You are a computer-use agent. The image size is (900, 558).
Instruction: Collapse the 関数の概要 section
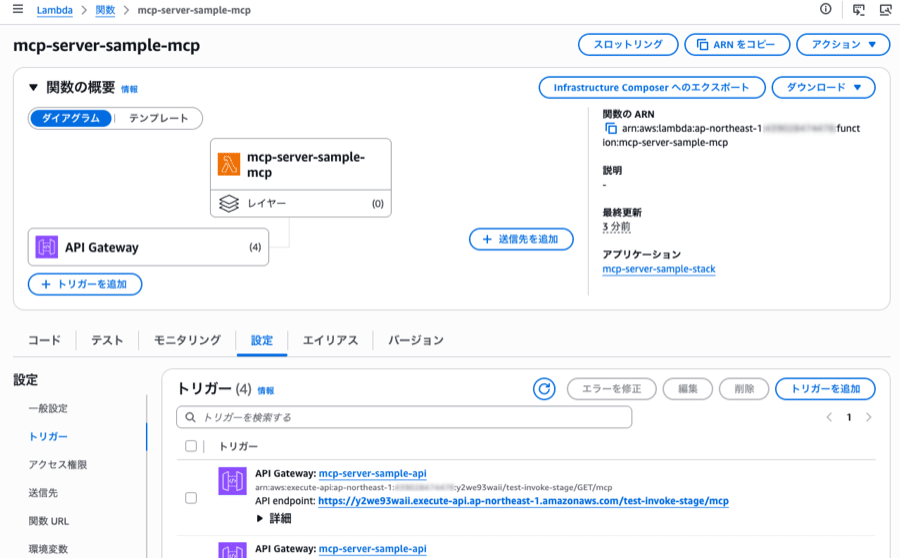(33, 88)
